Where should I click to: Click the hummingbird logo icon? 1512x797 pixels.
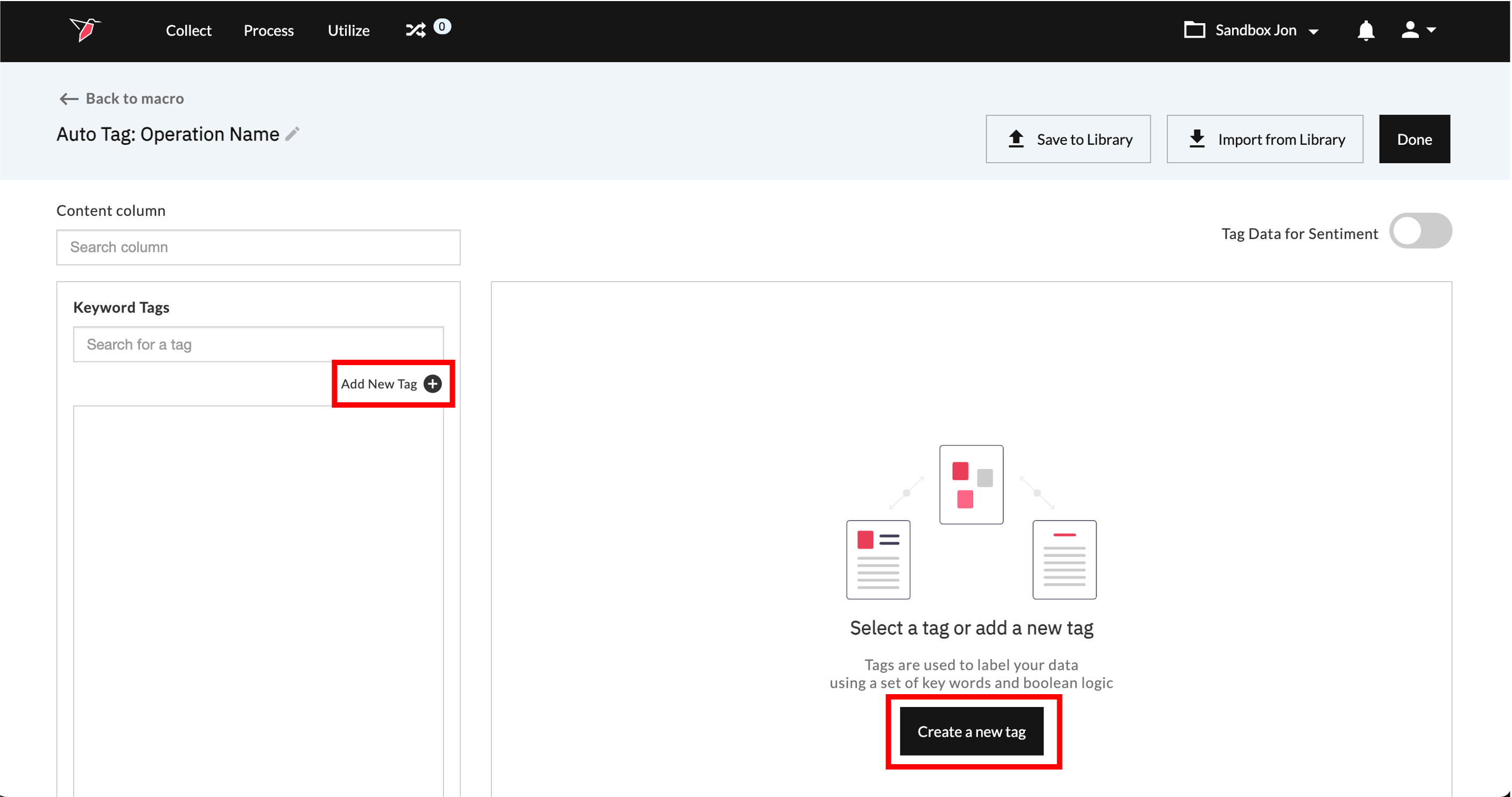click(x=85, y=30)
